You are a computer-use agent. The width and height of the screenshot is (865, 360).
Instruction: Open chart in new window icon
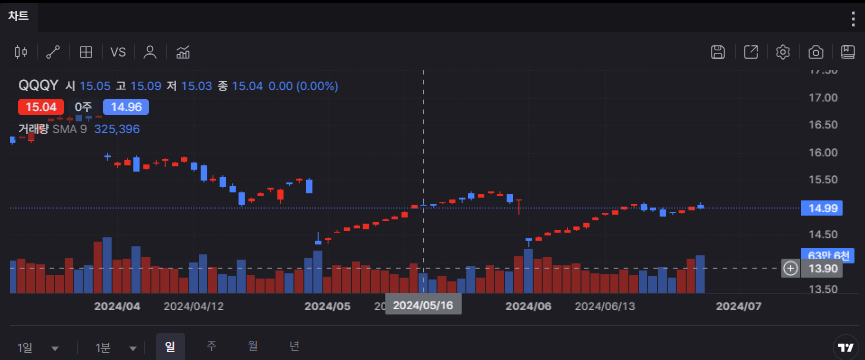click(751, 52)
